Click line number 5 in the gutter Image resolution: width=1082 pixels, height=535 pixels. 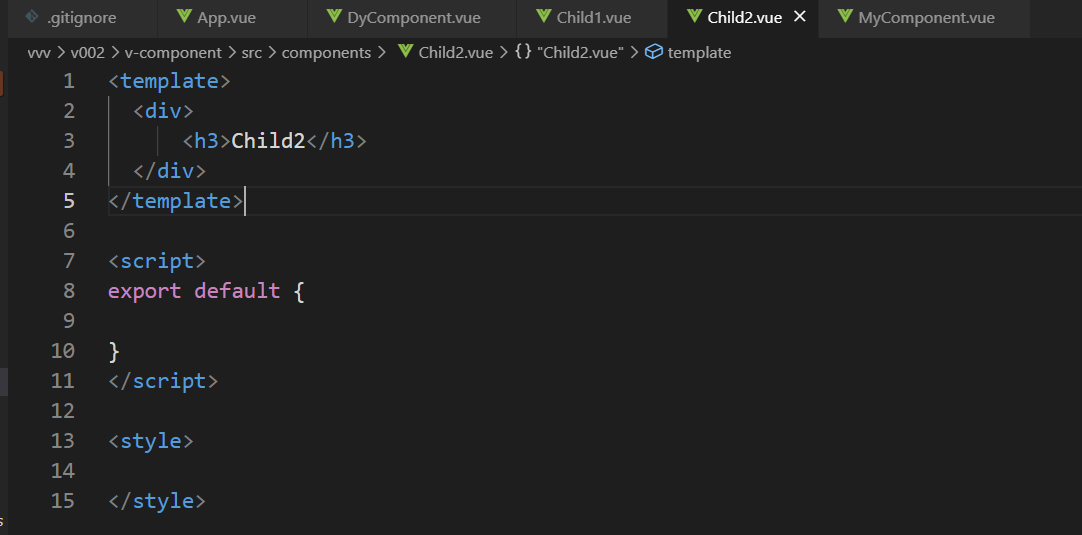pyautogui.click(x=68, y=201)
